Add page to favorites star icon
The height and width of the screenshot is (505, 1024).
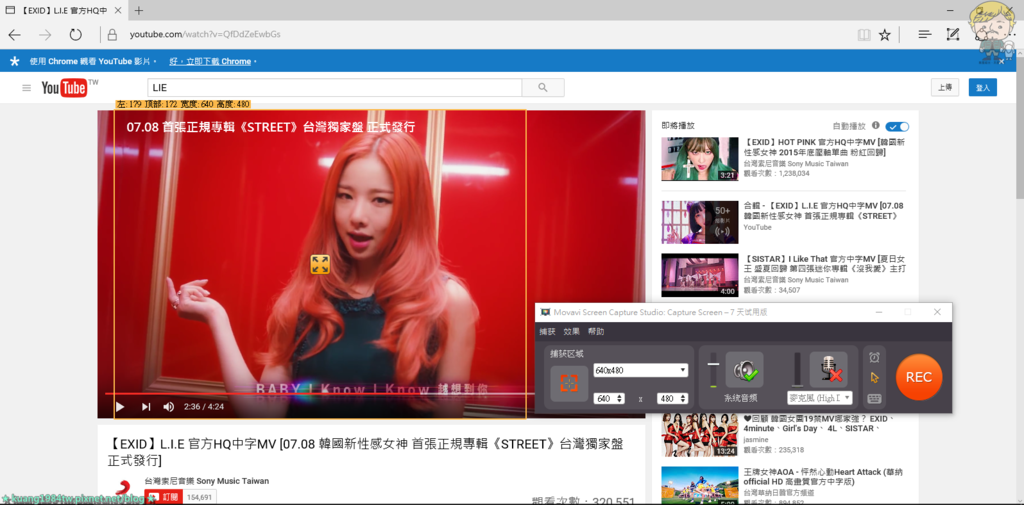click(x=884, y=35)
